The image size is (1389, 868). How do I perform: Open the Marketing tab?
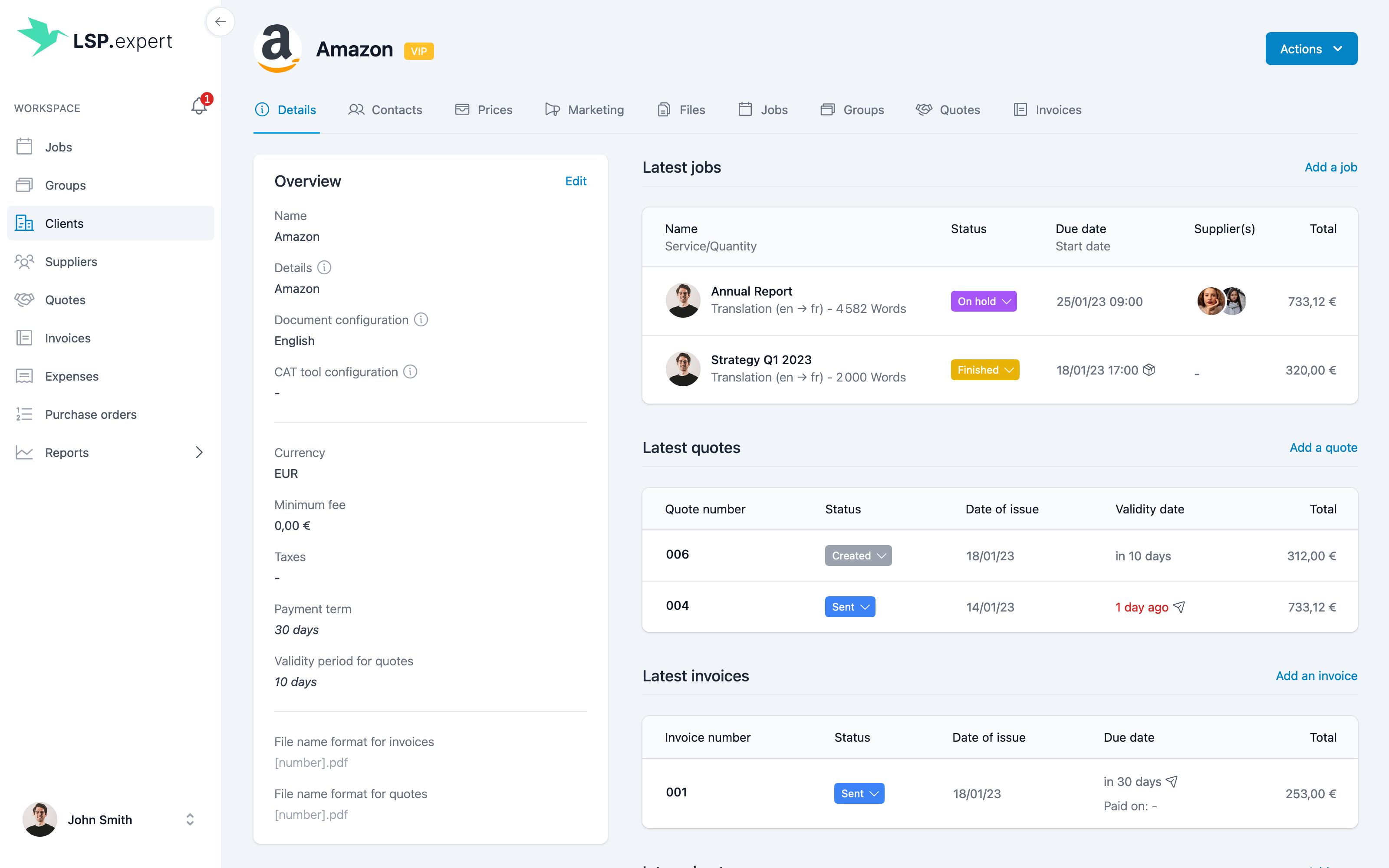click(x=584, y=110)
